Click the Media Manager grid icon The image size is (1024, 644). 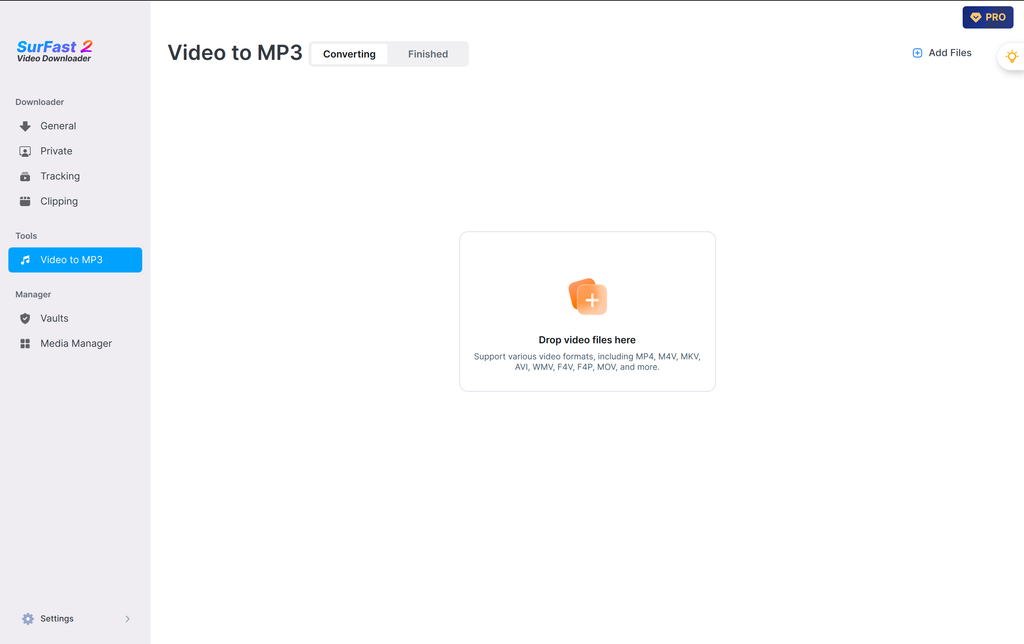tap(25, 344)
